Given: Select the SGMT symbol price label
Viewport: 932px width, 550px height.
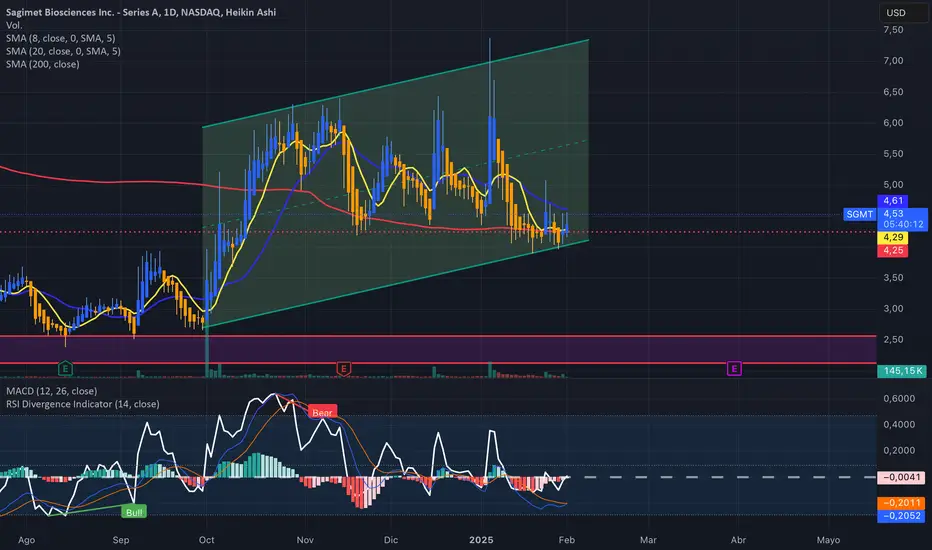Looking at the screenshot, I should [x=859, y=214].
